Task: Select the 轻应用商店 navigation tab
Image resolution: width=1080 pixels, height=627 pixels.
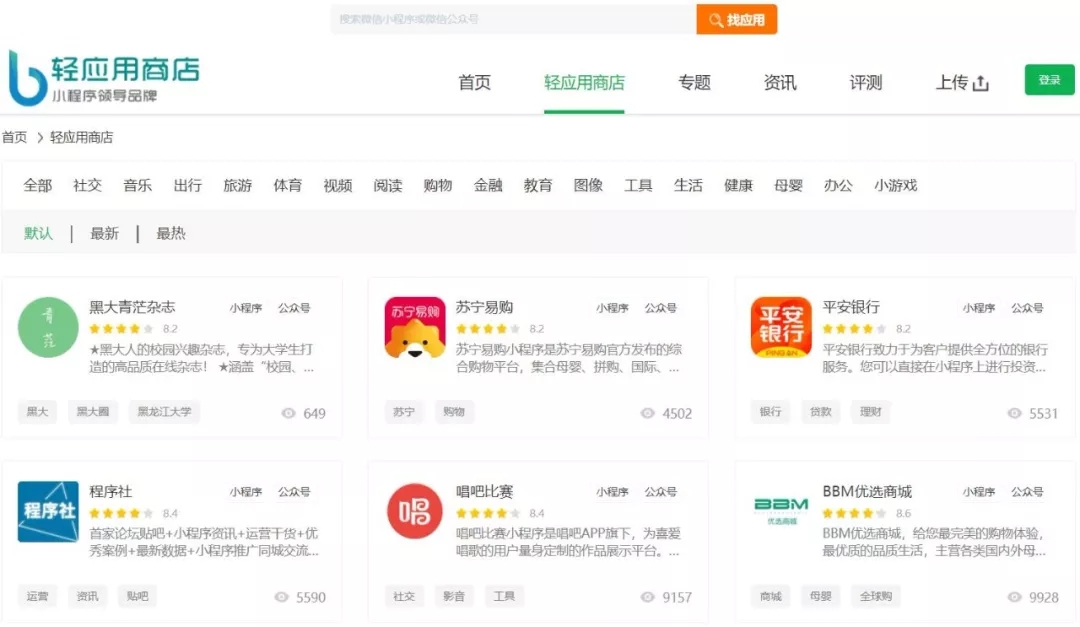Action: [x=584, y=83]
